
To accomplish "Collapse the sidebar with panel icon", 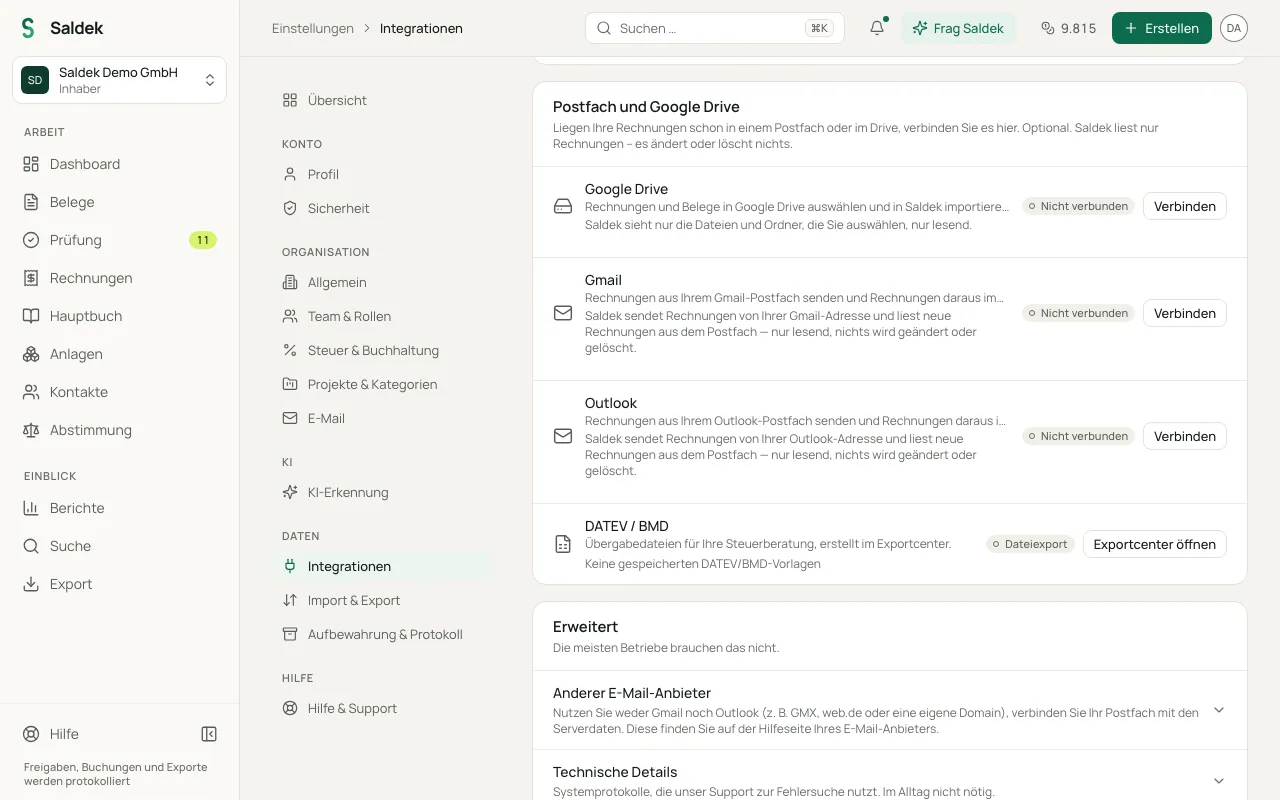I will coord(209,734).
